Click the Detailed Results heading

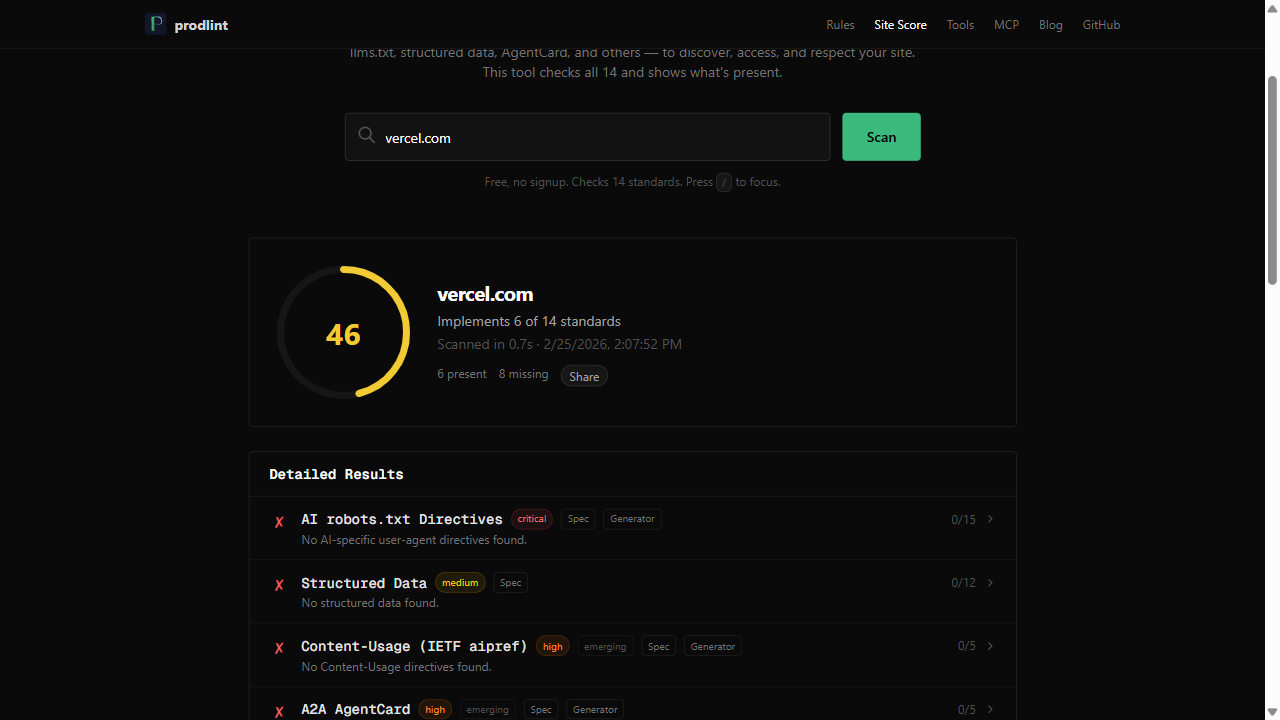(x=336, y=474)
